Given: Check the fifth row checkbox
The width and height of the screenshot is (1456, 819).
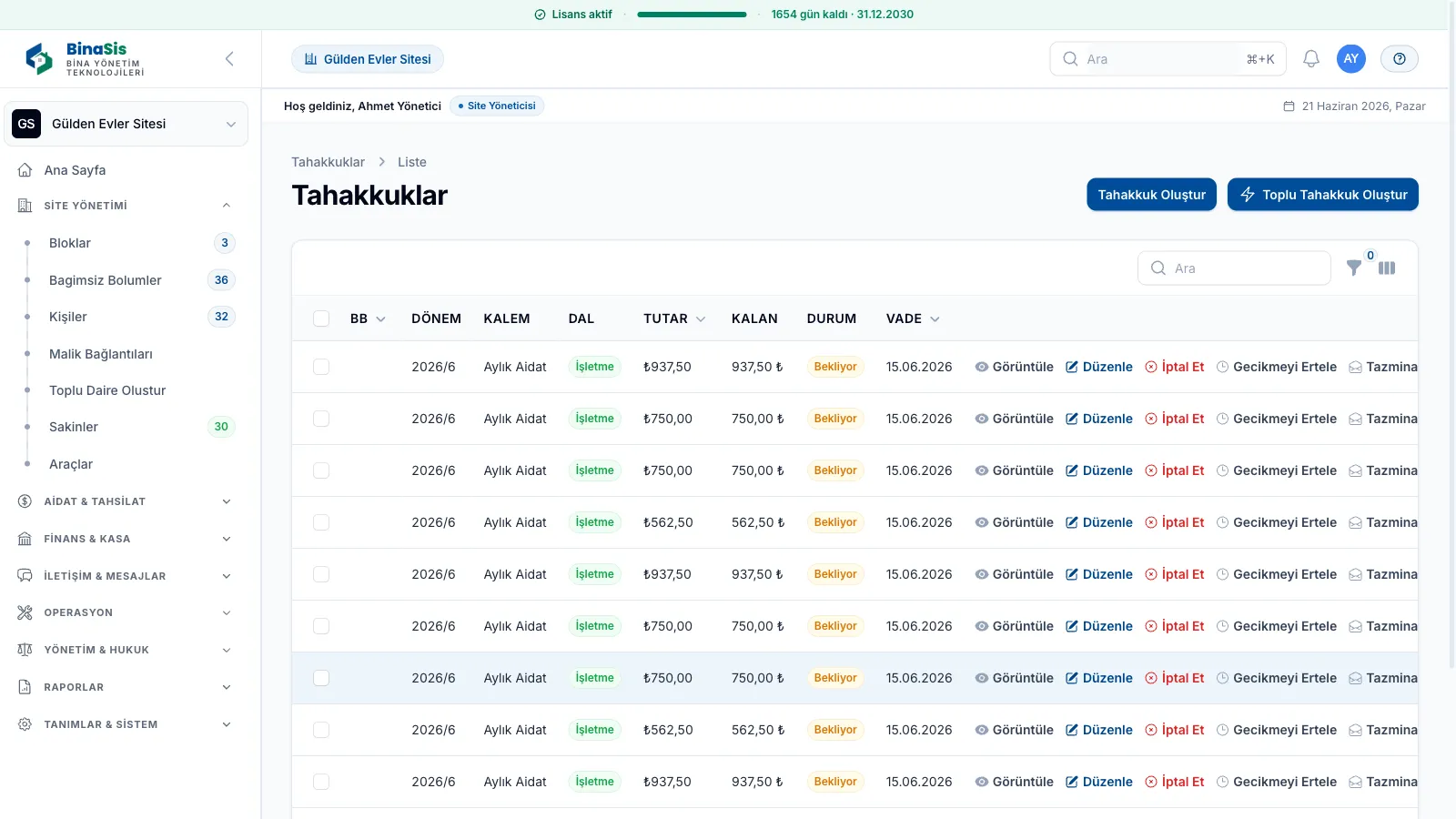Looking at the screenshot, I should [x=321, y=574].
